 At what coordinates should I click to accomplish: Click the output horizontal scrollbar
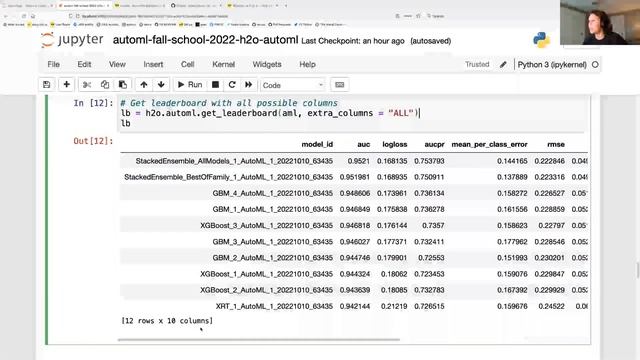pyautogui.click(x=259, y=339)
